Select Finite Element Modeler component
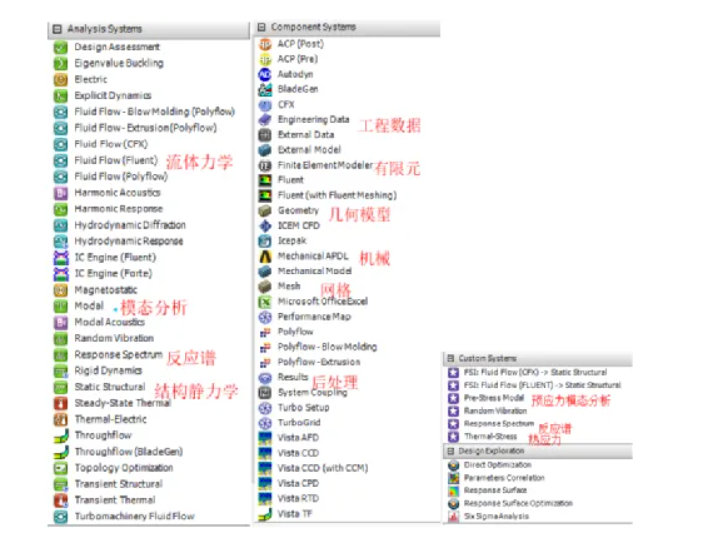 pos(325,166)
